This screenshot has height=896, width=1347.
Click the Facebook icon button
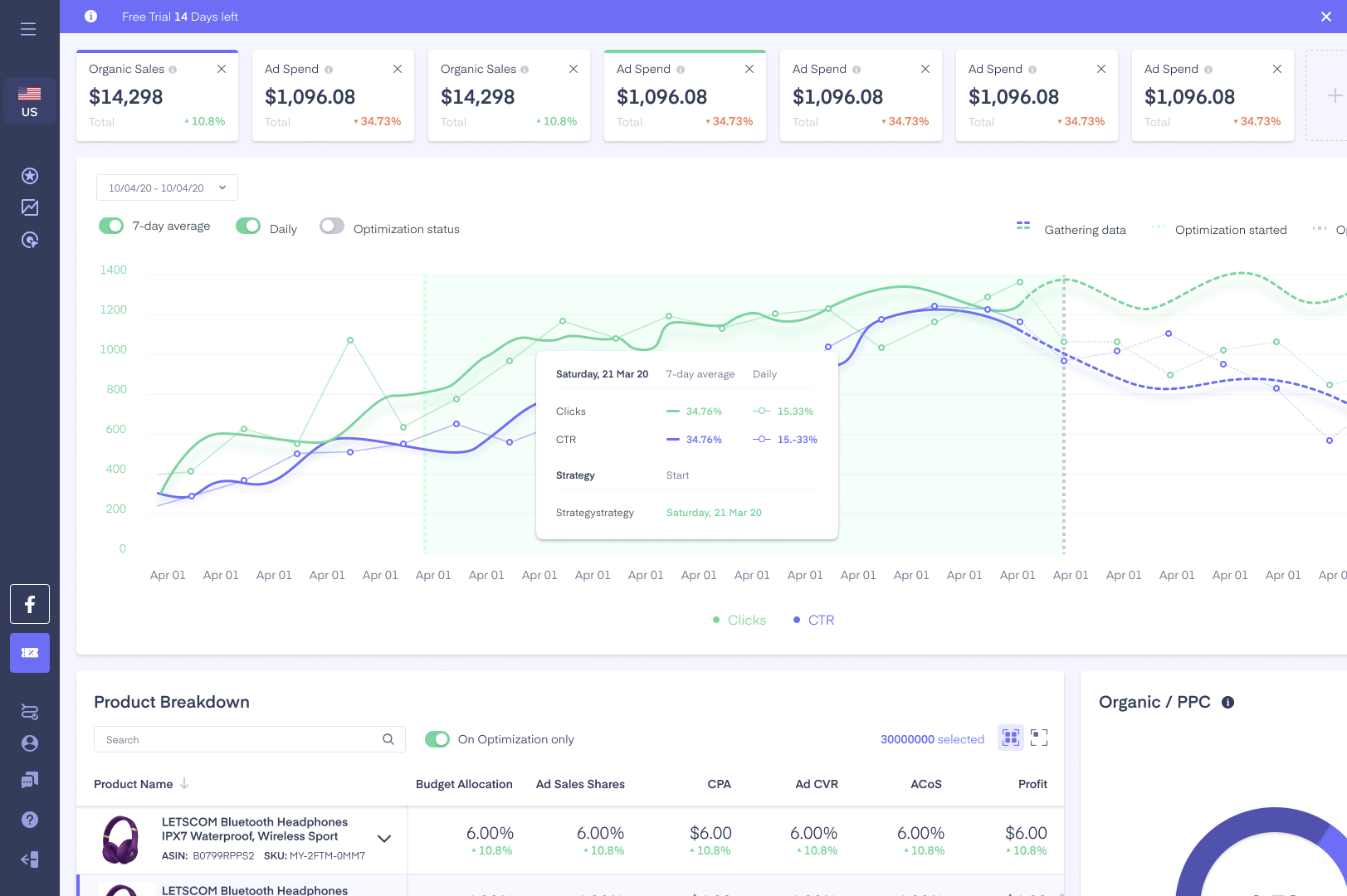click(30, 604)
